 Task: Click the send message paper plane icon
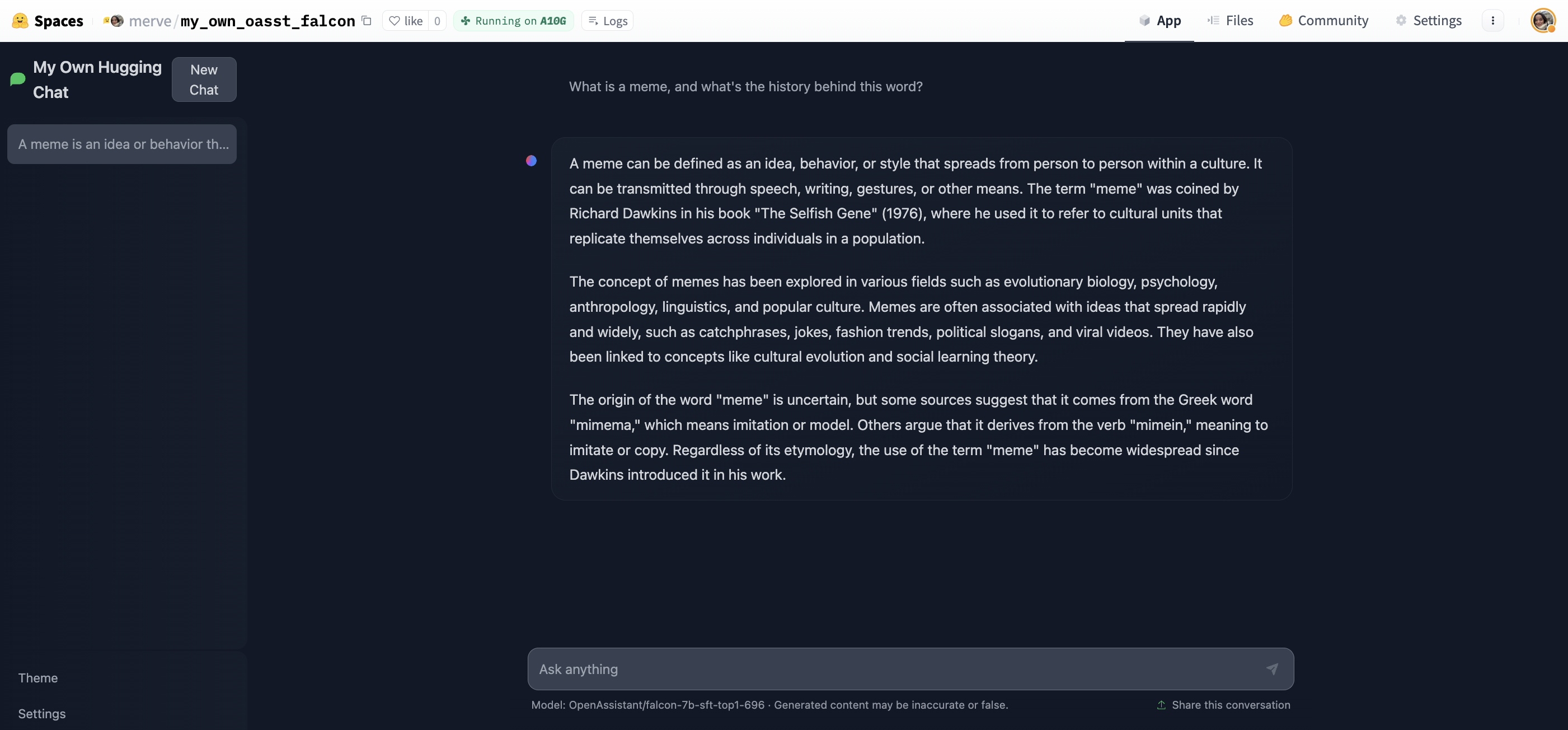(x=1271, y=669)
